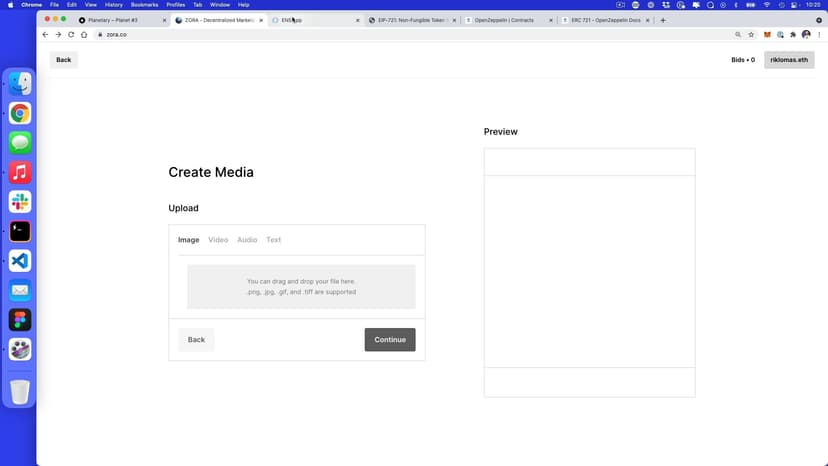Open the Terminal app in the dock
This screenshot has width=828, height=466.
tap(20, 231)
